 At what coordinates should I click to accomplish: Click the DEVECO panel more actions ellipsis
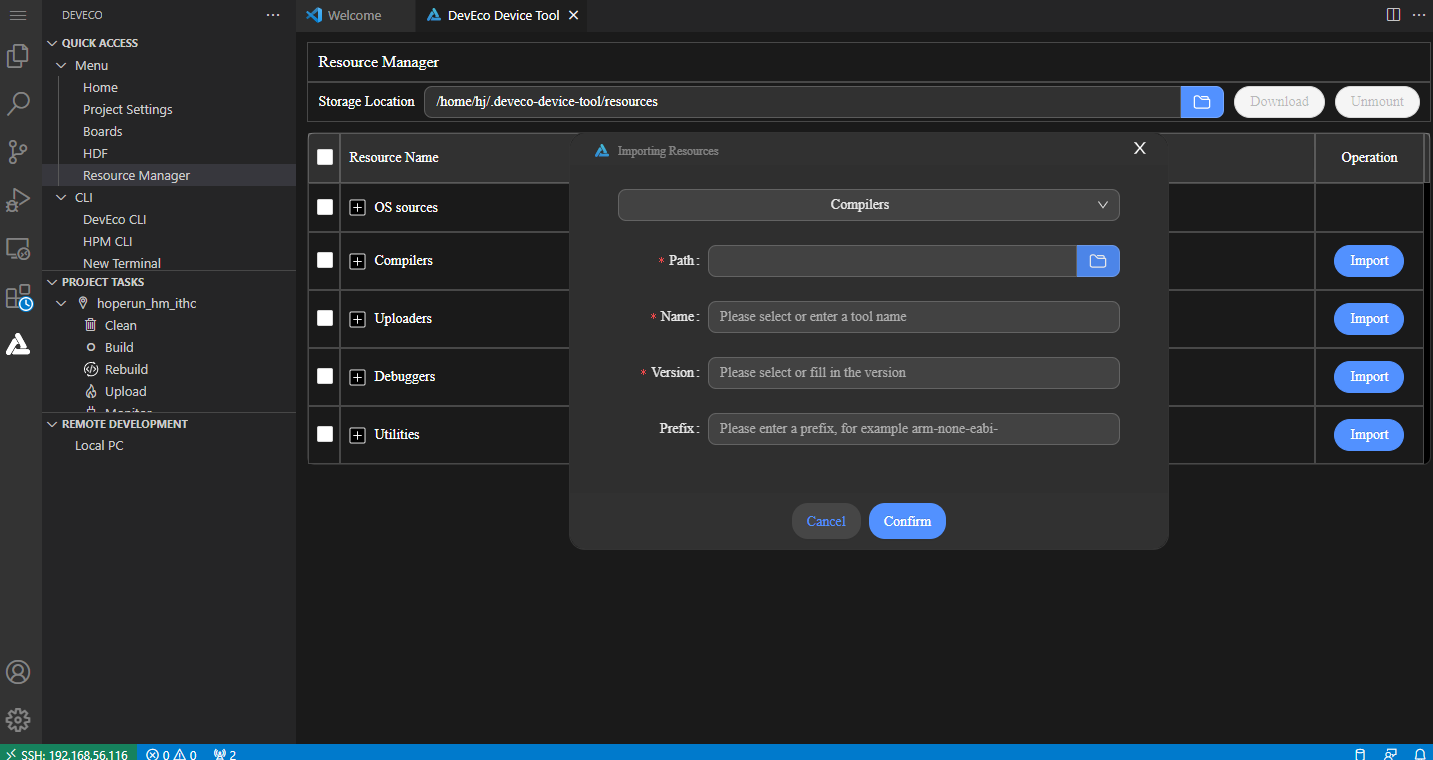coord(273,15)
